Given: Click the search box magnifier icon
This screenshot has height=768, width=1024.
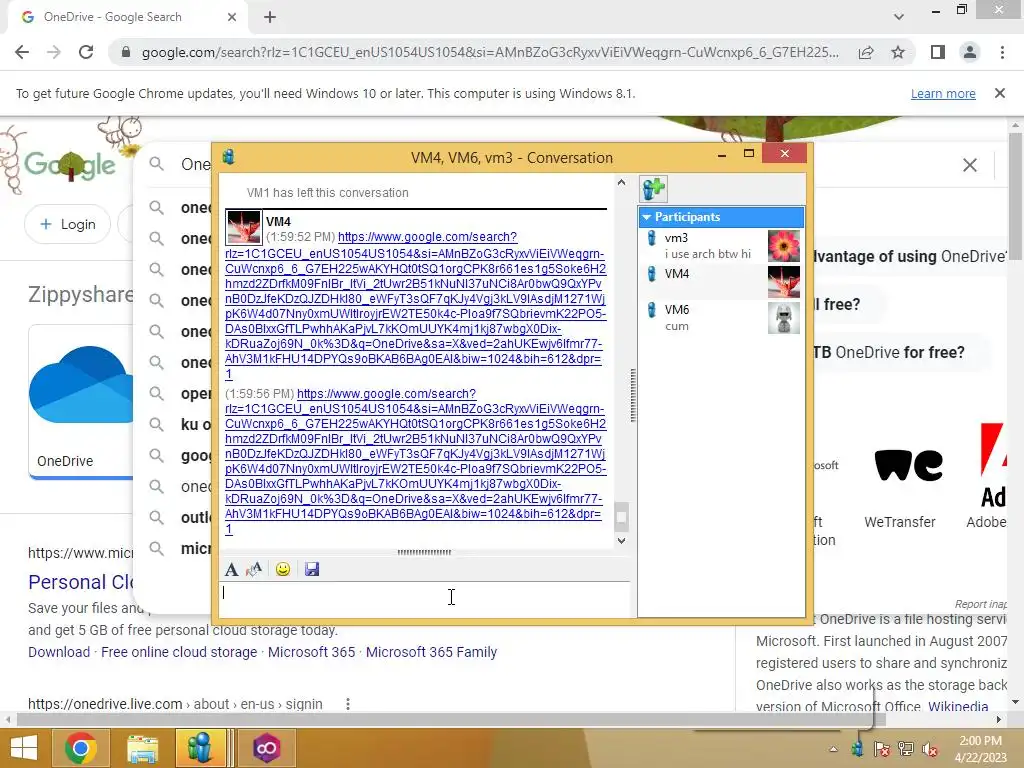Looking at the screenshot, I should [x=156, y=164].
